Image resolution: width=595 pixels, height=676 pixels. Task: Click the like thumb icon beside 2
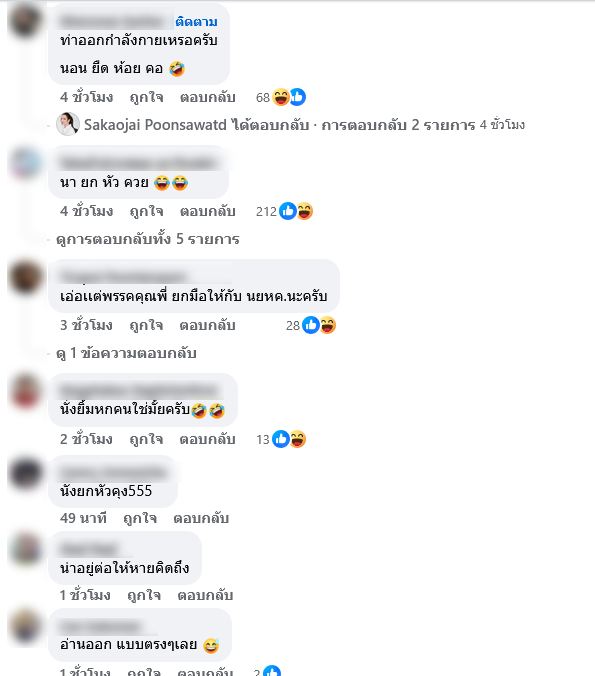272,672
